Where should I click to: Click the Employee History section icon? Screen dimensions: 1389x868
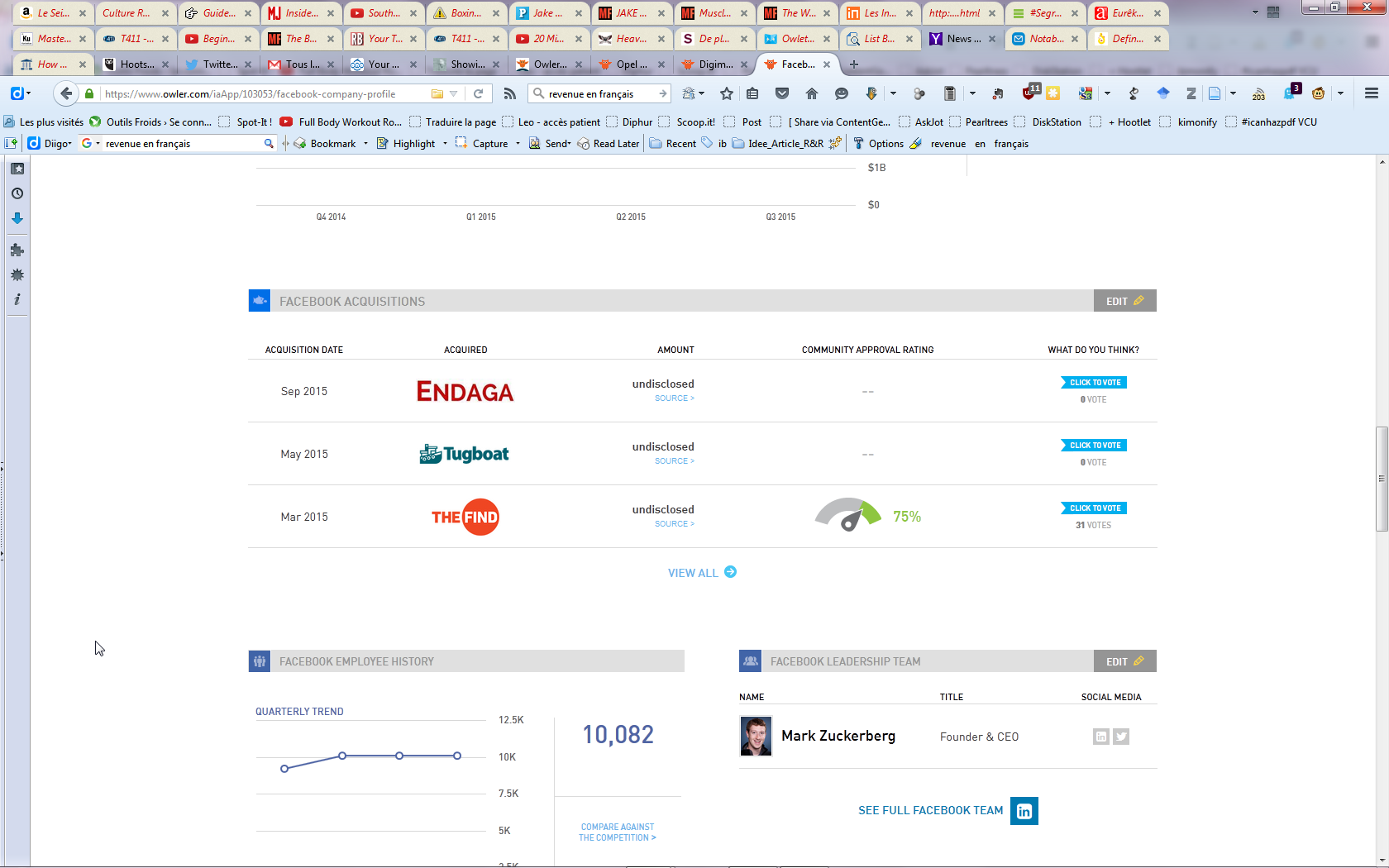click(x=260, y=661)
